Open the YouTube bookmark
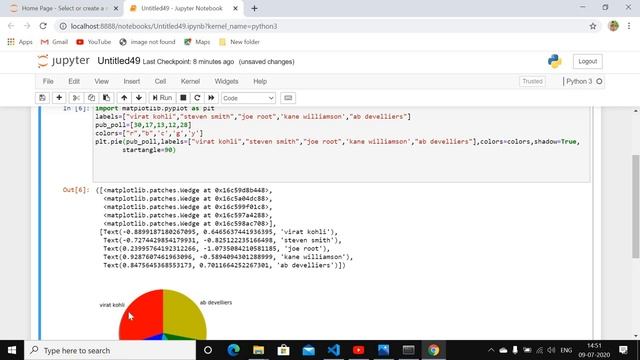Image resolution: width=640 pixels, height=360 pixels. point(93,42)
